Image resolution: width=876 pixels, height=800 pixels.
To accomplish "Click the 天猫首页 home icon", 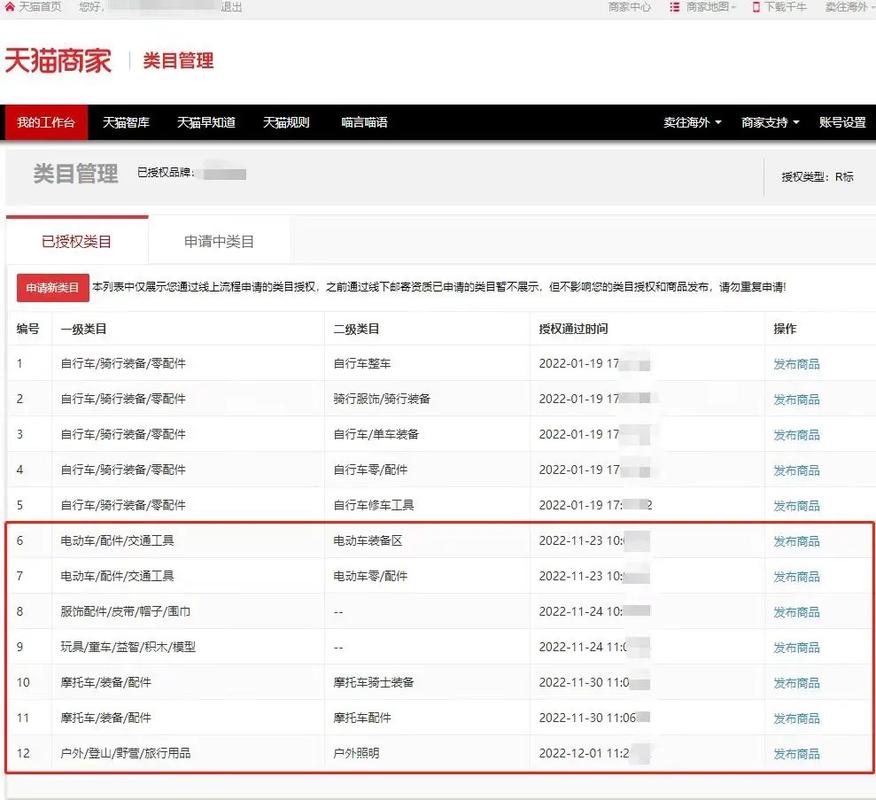I will point(9,7).
